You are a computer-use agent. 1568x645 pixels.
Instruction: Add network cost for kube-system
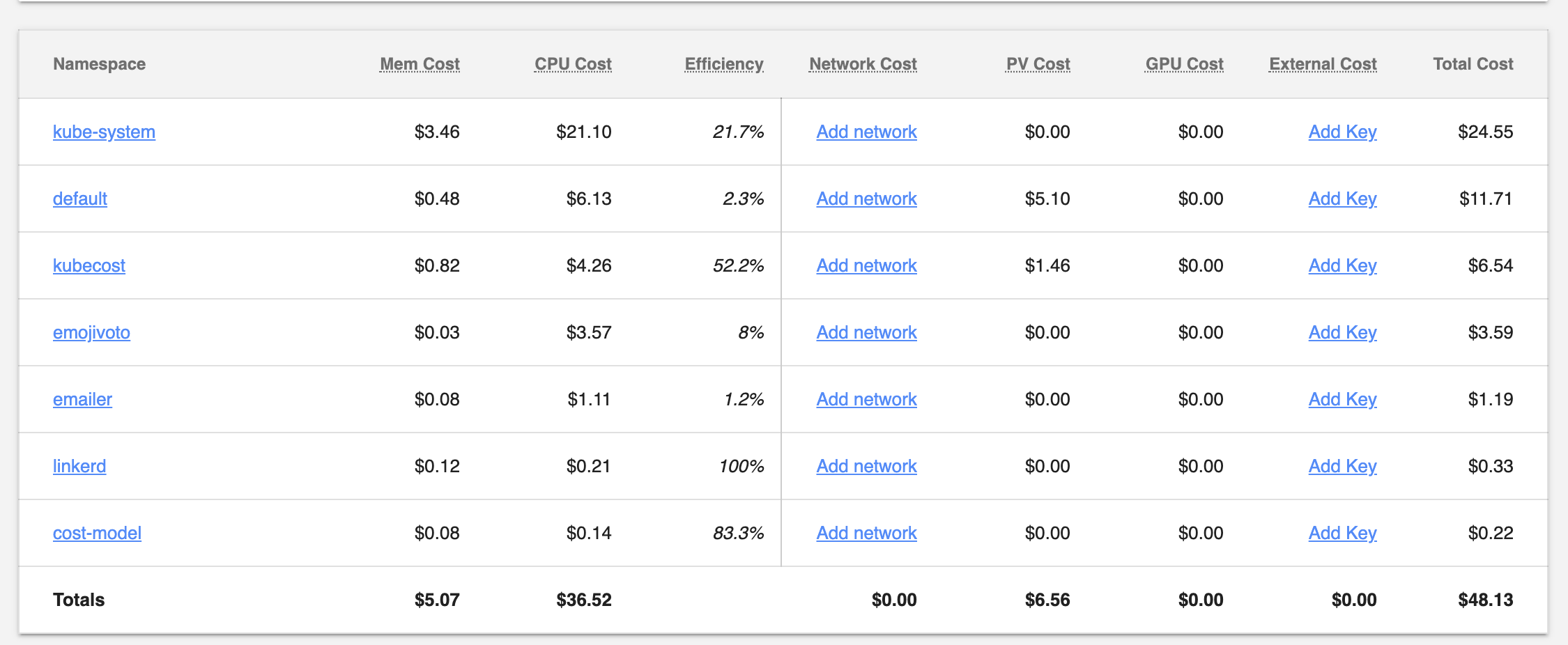tap(866, 132)
